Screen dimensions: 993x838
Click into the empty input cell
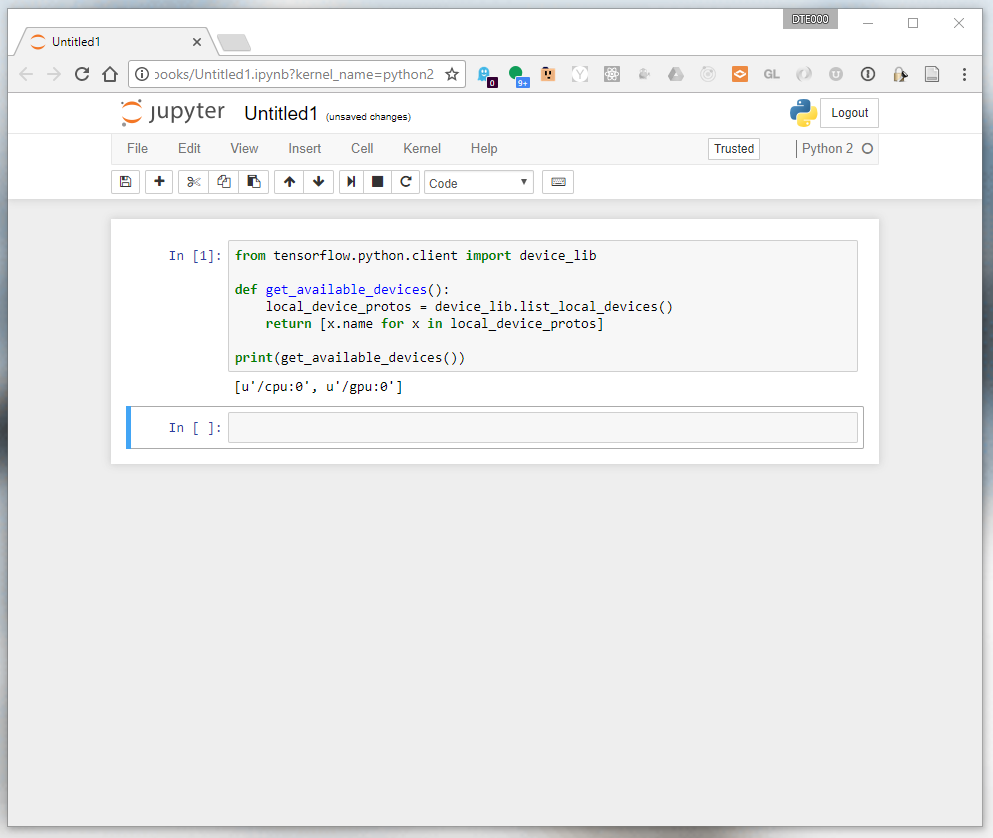click(542, 428)
